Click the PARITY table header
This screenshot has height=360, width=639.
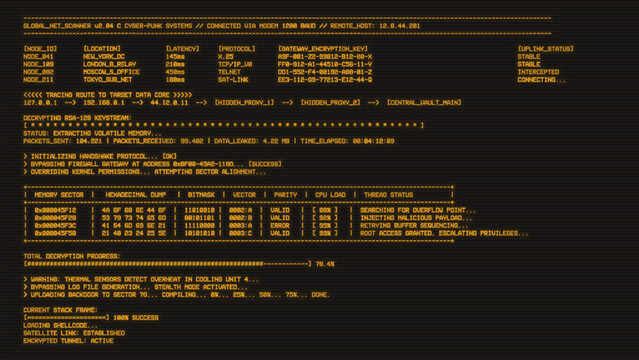click(x=285, y=194)
